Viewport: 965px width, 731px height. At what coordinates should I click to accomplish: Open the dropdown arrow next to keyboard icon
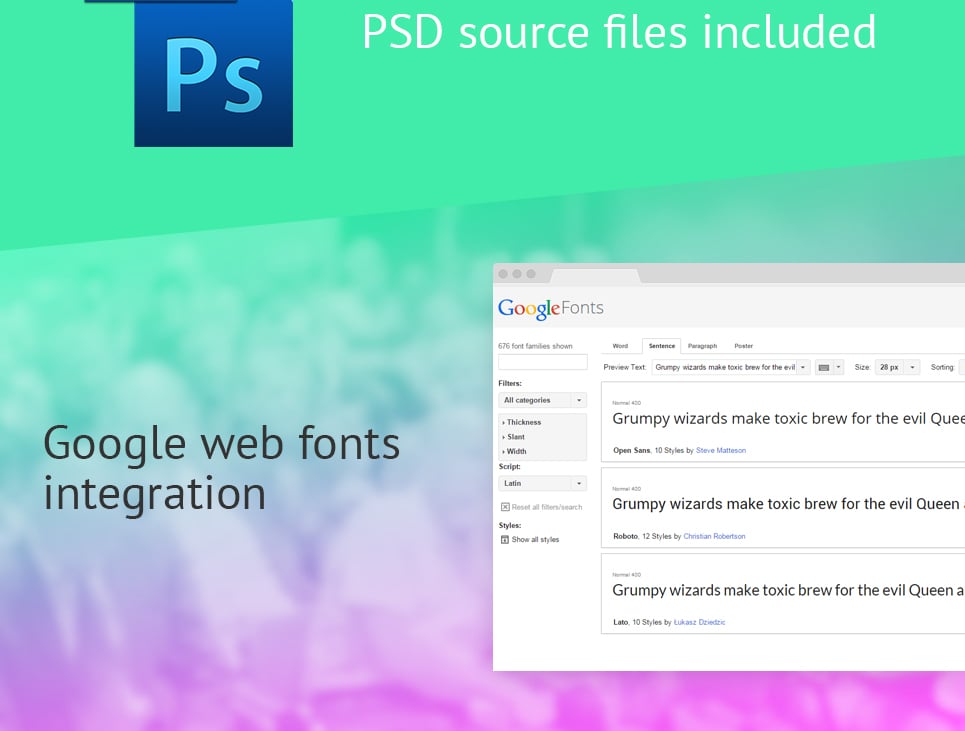pyautogui.click(x=838, y=367)
